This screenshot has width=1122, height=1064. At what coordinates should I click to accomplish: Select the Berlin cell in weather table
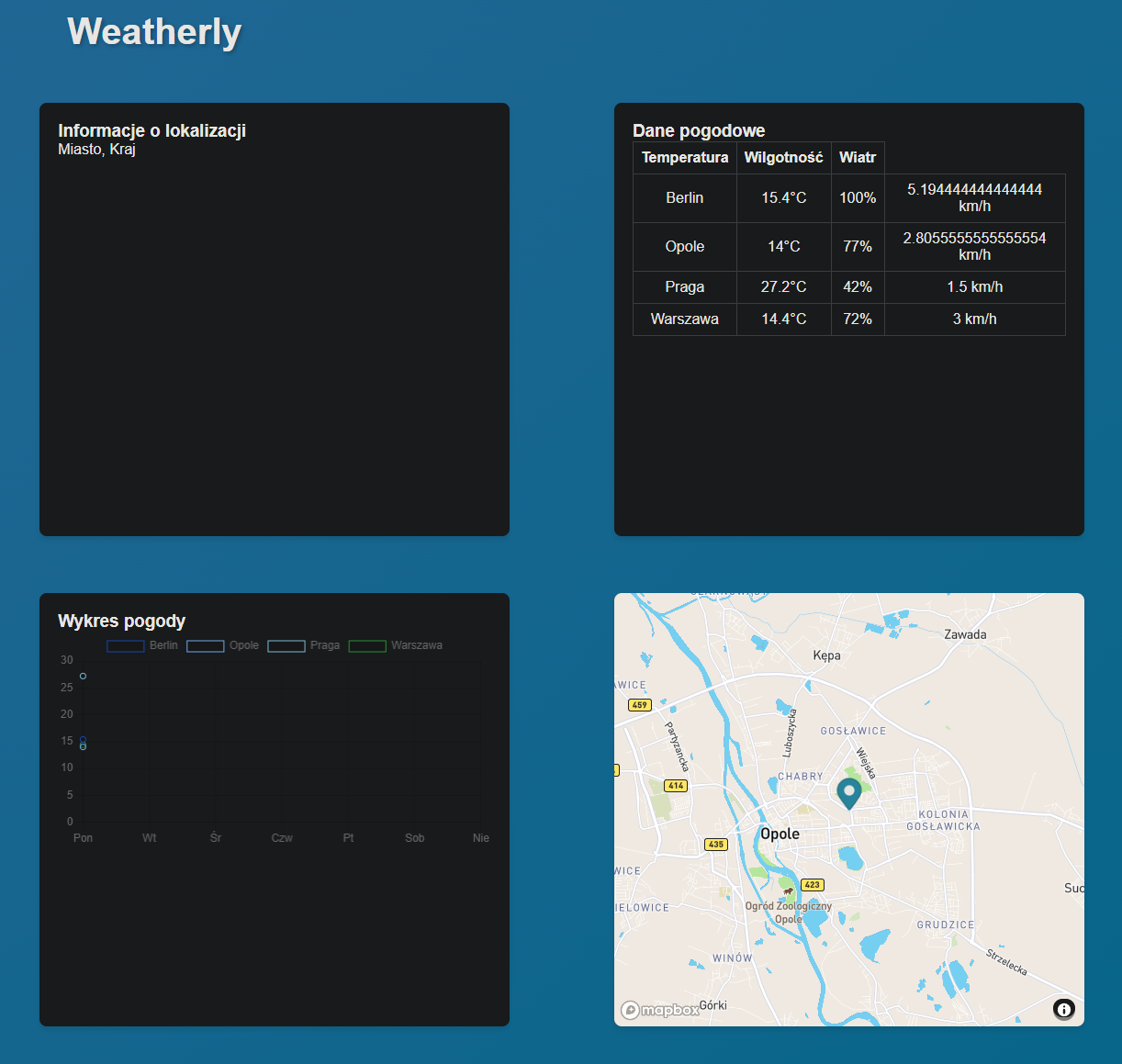[x=685, y=198]
